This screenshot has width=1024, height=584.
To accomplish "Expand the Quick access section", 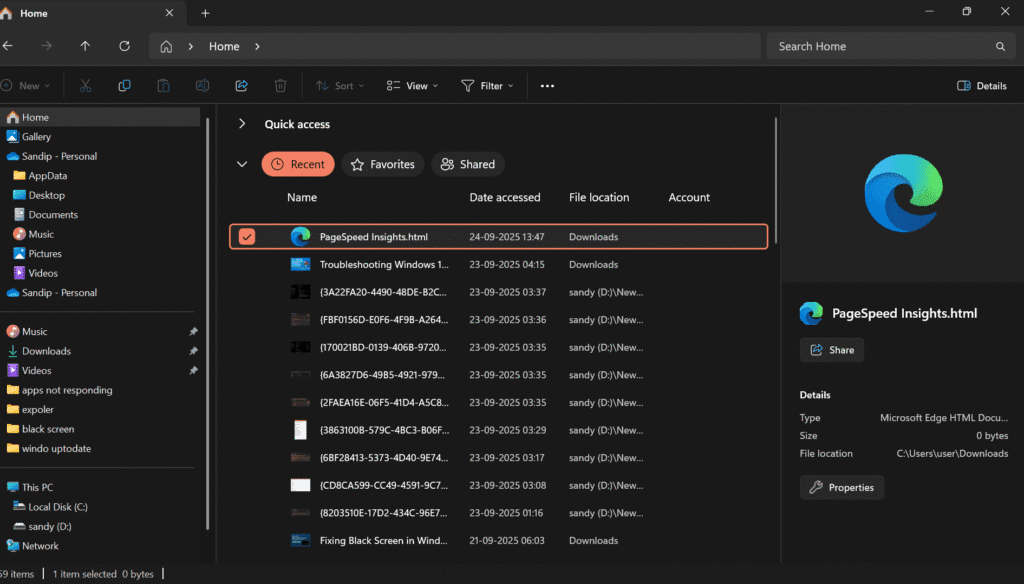I will pos(241,123).
